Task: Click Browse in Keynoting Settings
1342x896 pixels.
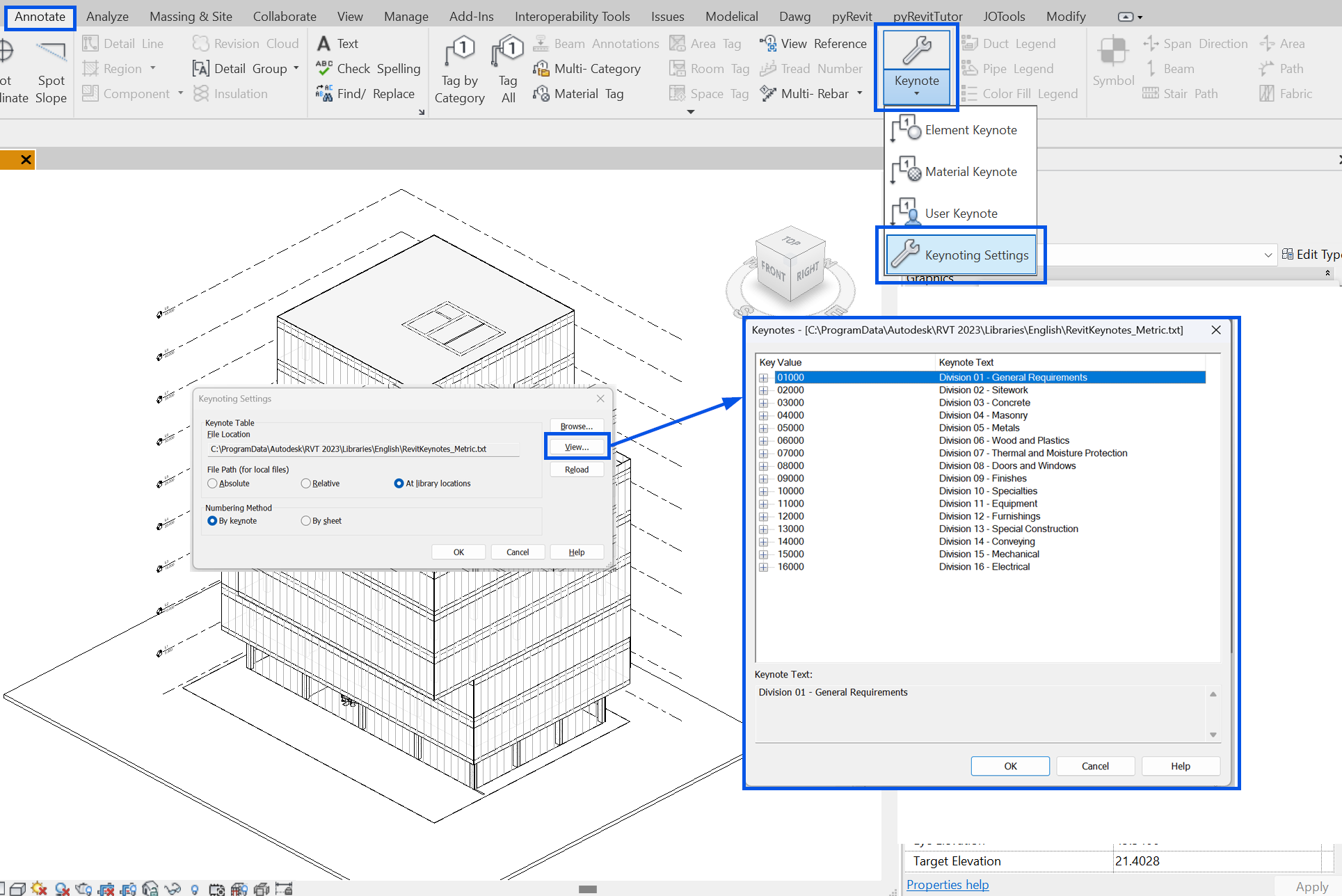Action: pyautogui.click(x=577, y=426)
